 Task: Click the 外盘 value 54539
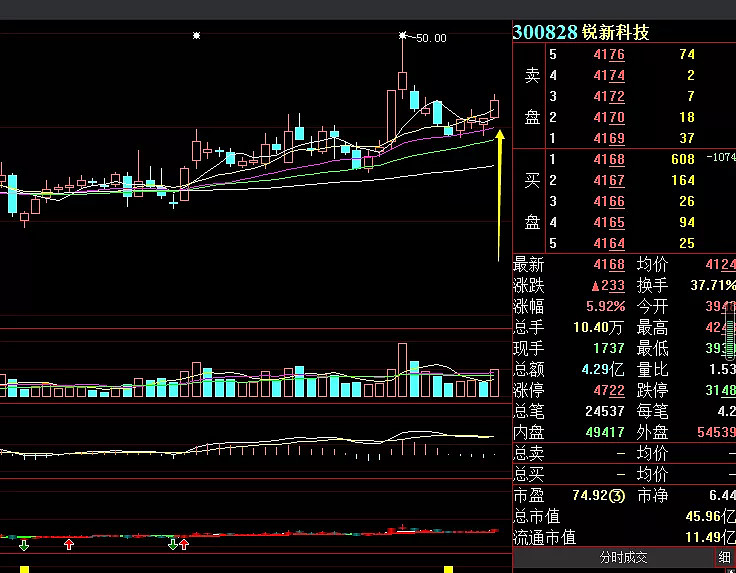(716, 432)
